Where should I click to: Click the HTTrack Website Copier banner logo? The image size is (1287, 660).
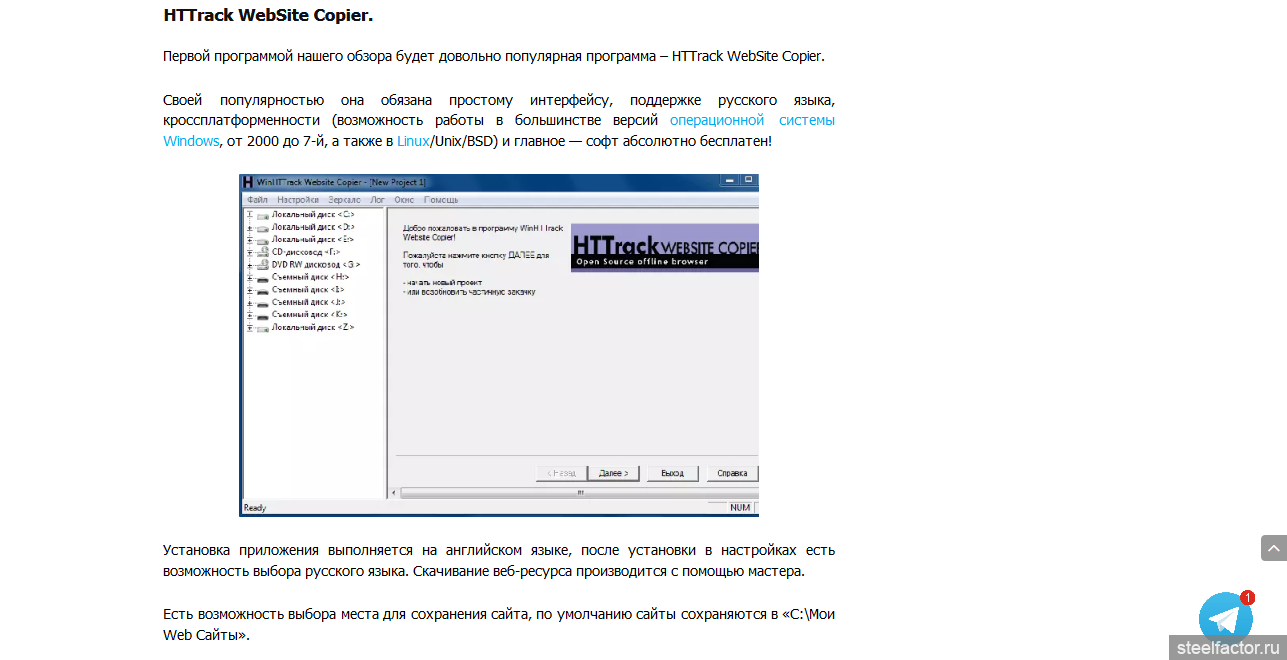point(664,247)
